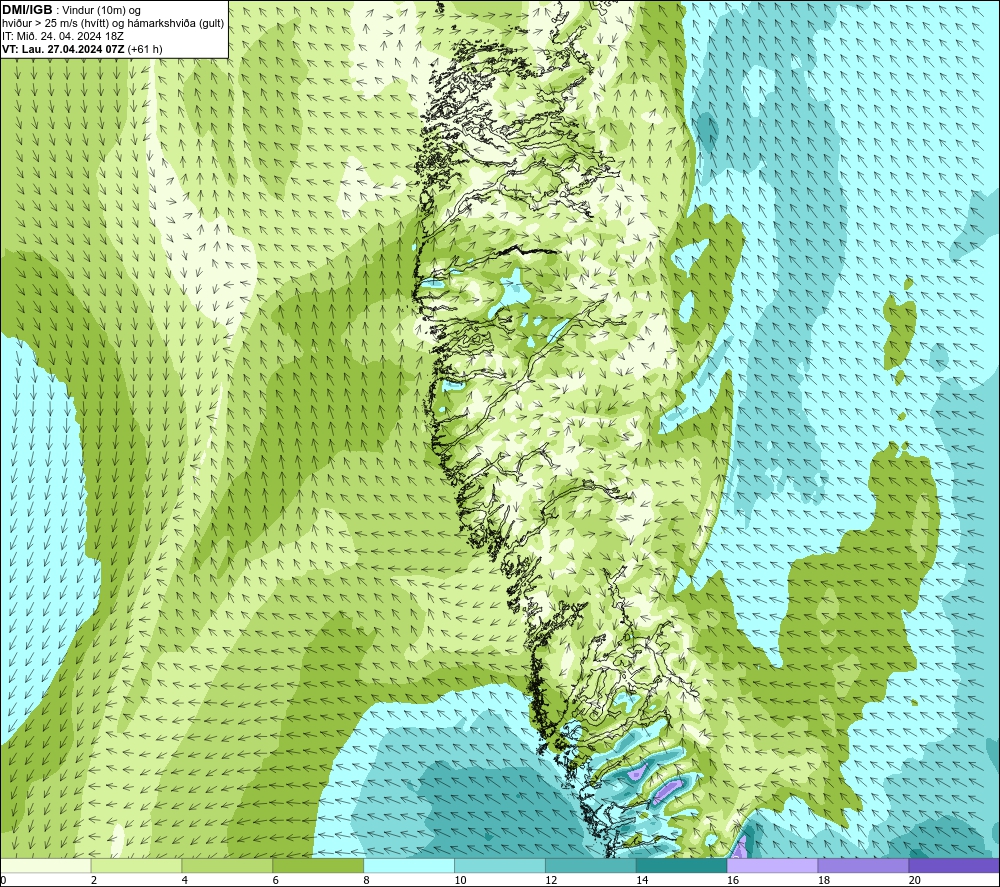
Task: Click the legend tick label '10'
Action: pos(460,881)
